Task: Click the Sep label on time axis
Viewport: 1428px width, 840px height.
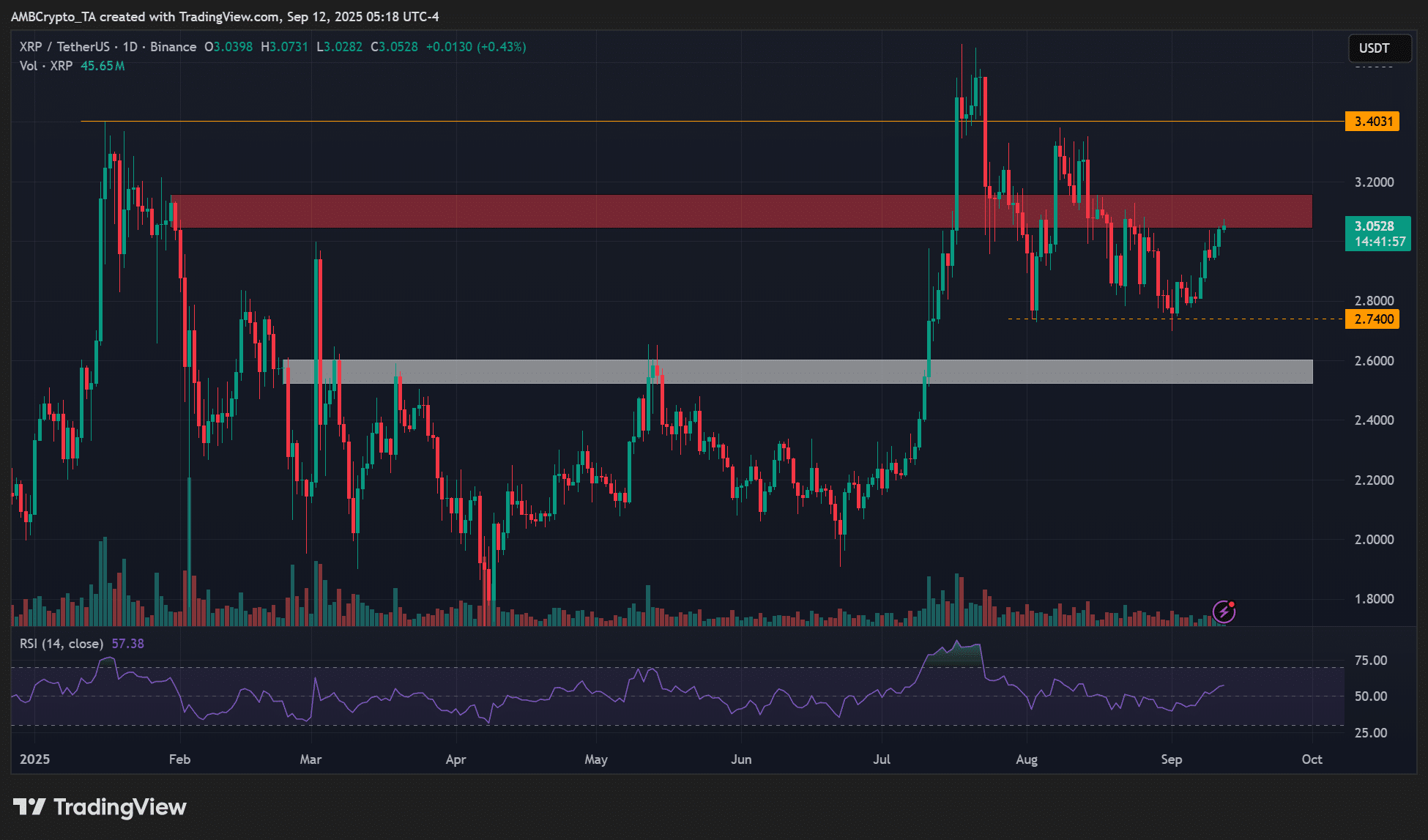Action: click(1171, 759)
